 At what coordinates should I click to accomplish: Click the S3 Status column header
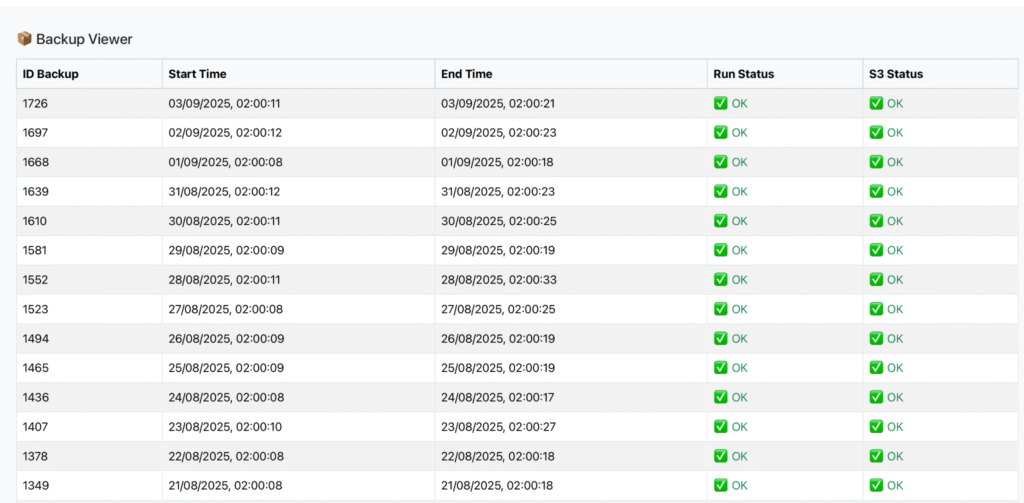coord(896,74)
